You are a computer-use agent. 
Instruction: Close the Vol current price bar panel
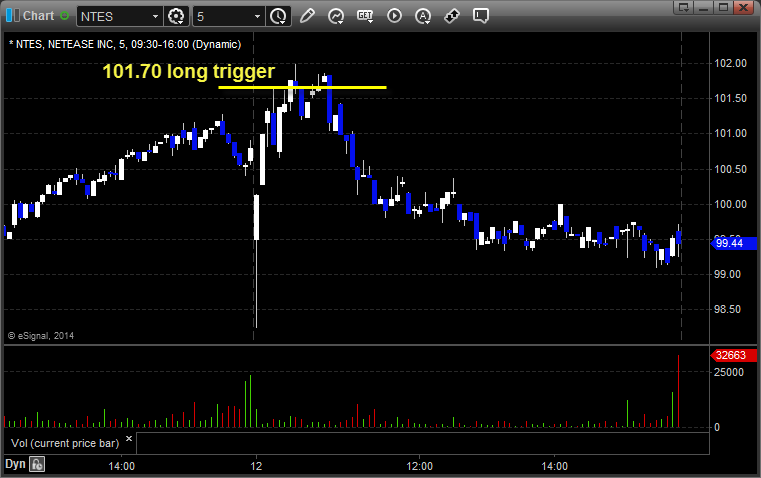click(x=129, y=439)
